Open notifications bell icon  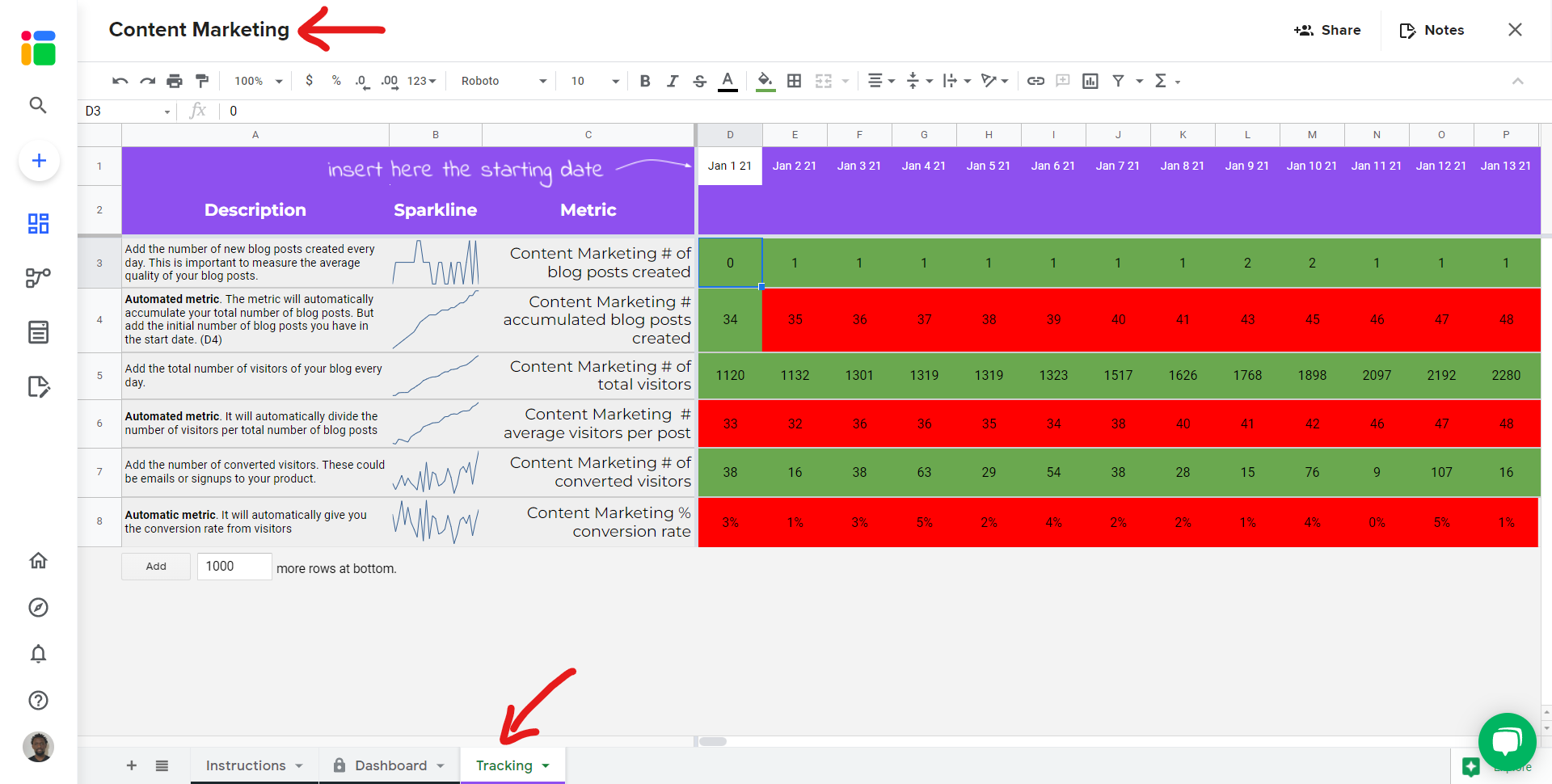click(x=38, y=654)
